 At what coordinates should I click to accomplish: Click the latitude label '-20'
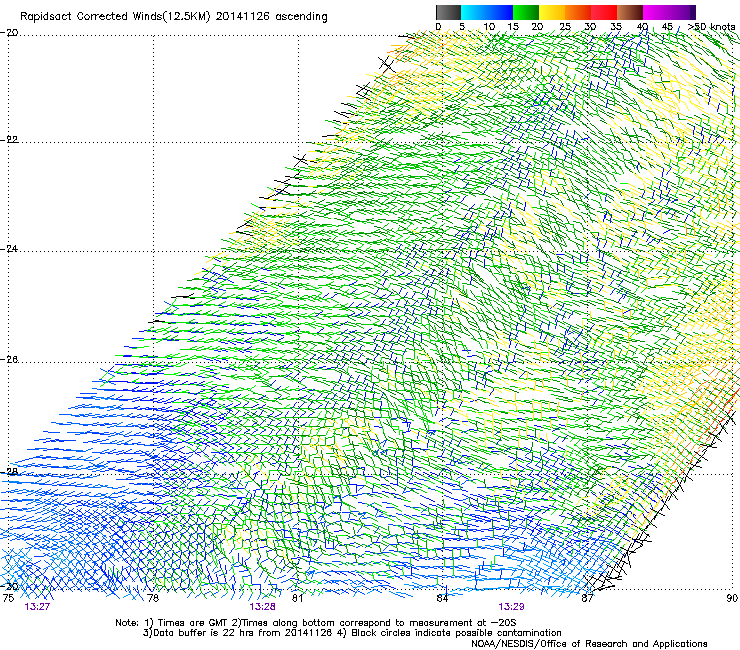click(x=9, y=33)
